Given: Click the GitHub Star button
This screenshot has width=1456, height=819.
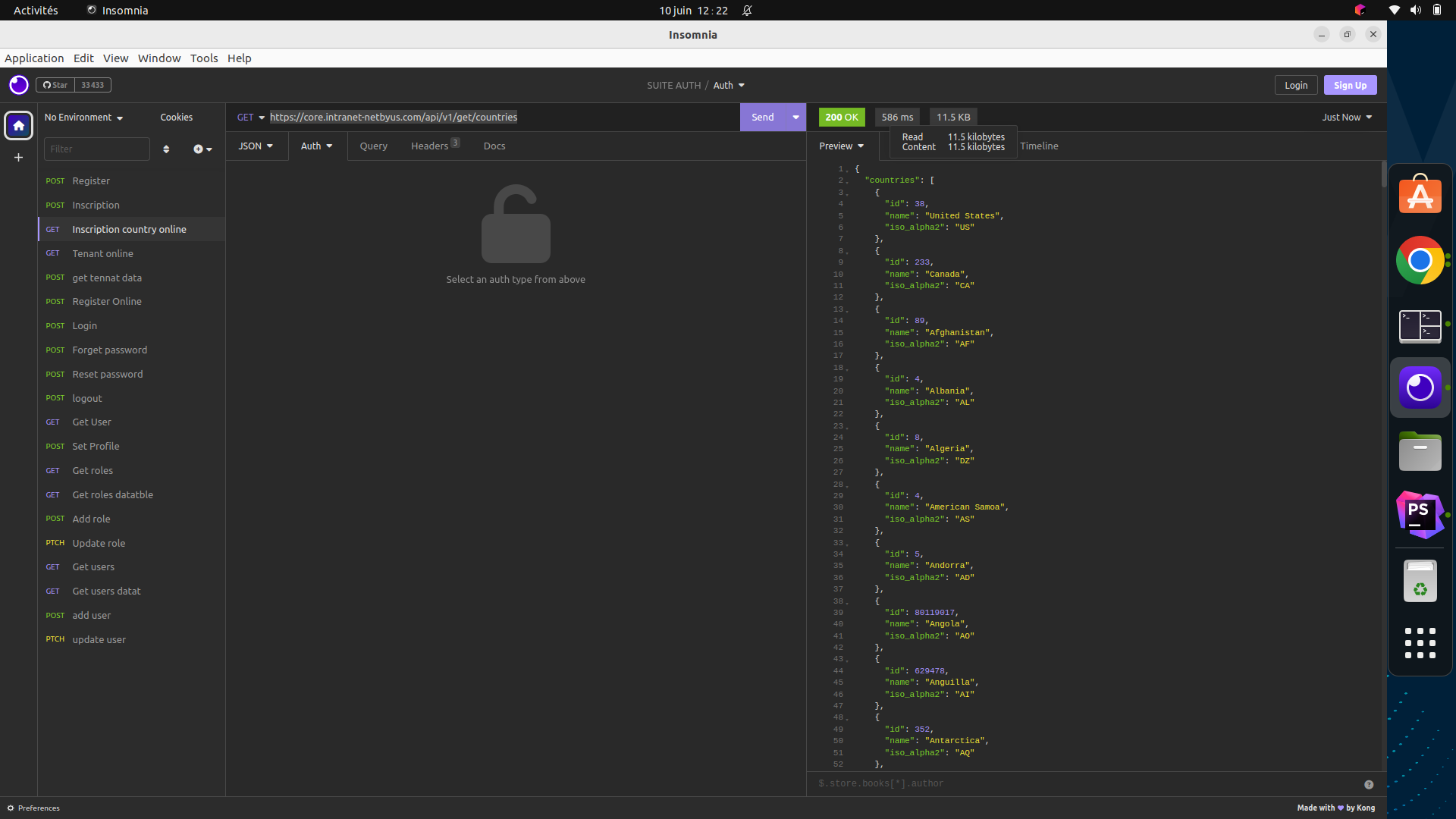Looking at the screenshot, I should [x=55, y=85].
